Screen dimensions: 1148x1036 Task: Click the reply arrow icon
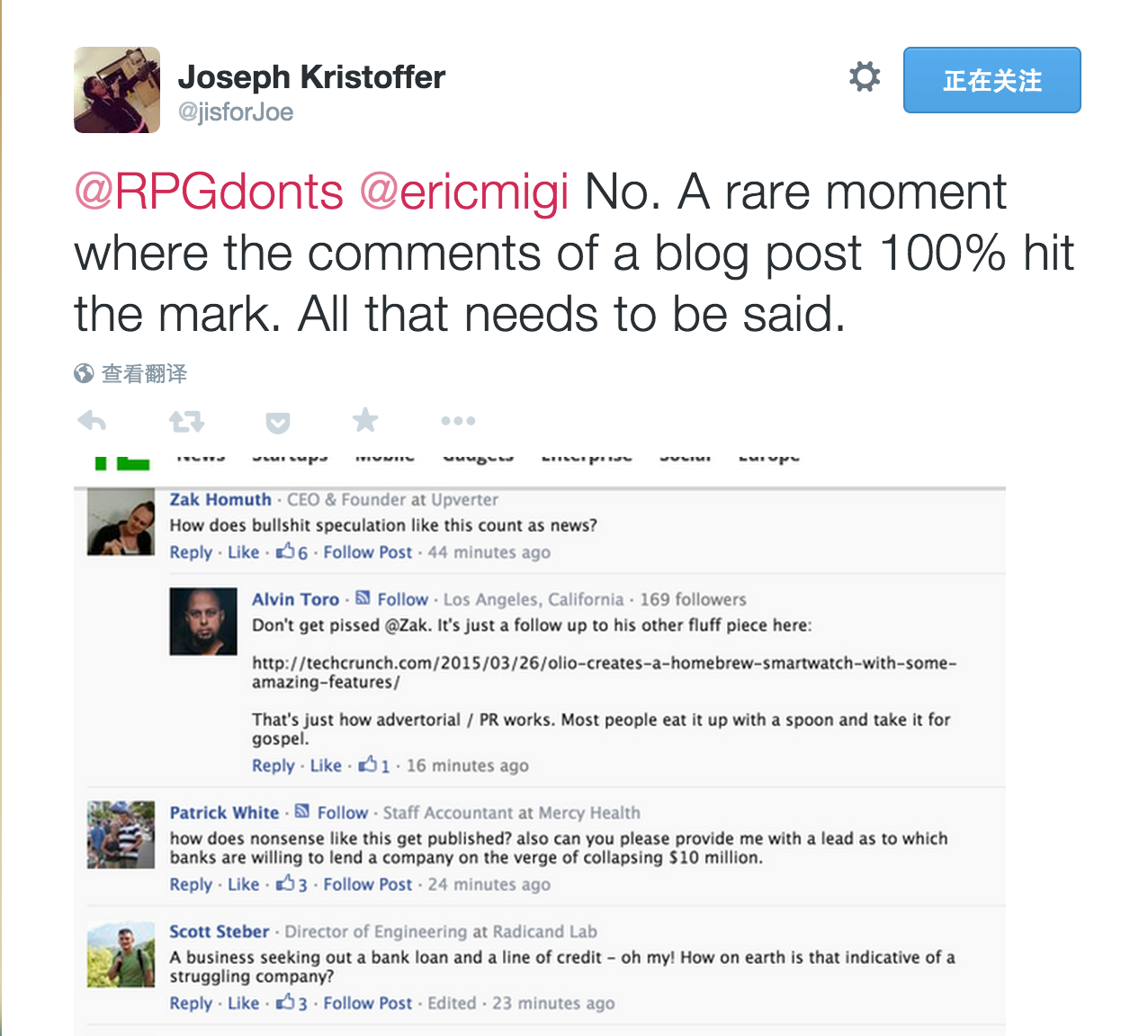coord(92,421)
